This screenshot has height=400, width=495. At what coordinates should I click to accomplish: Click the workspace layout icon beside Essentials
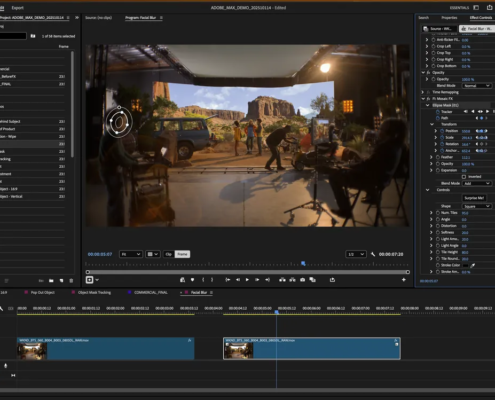point(476,7)
